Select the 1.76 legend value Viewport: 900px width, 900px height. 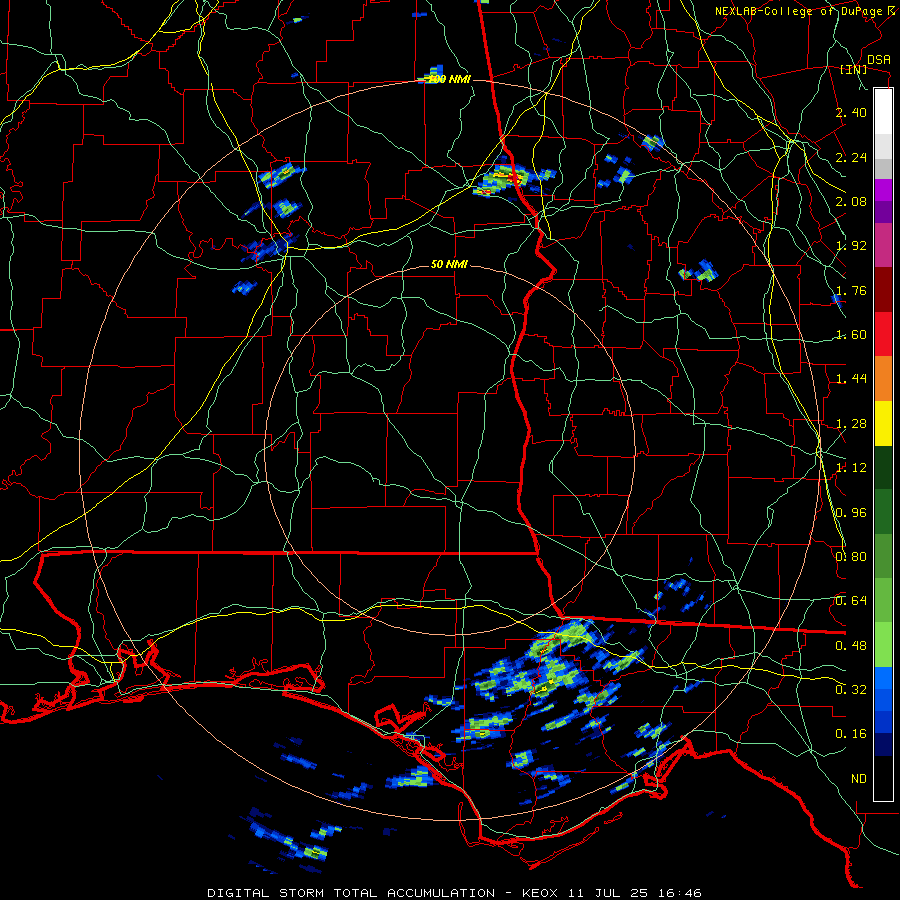tap(851, 290)
